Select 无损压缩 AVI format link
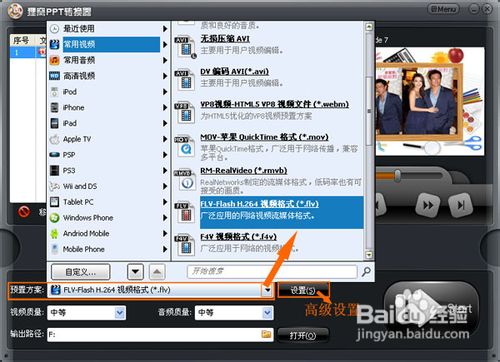 225,39
